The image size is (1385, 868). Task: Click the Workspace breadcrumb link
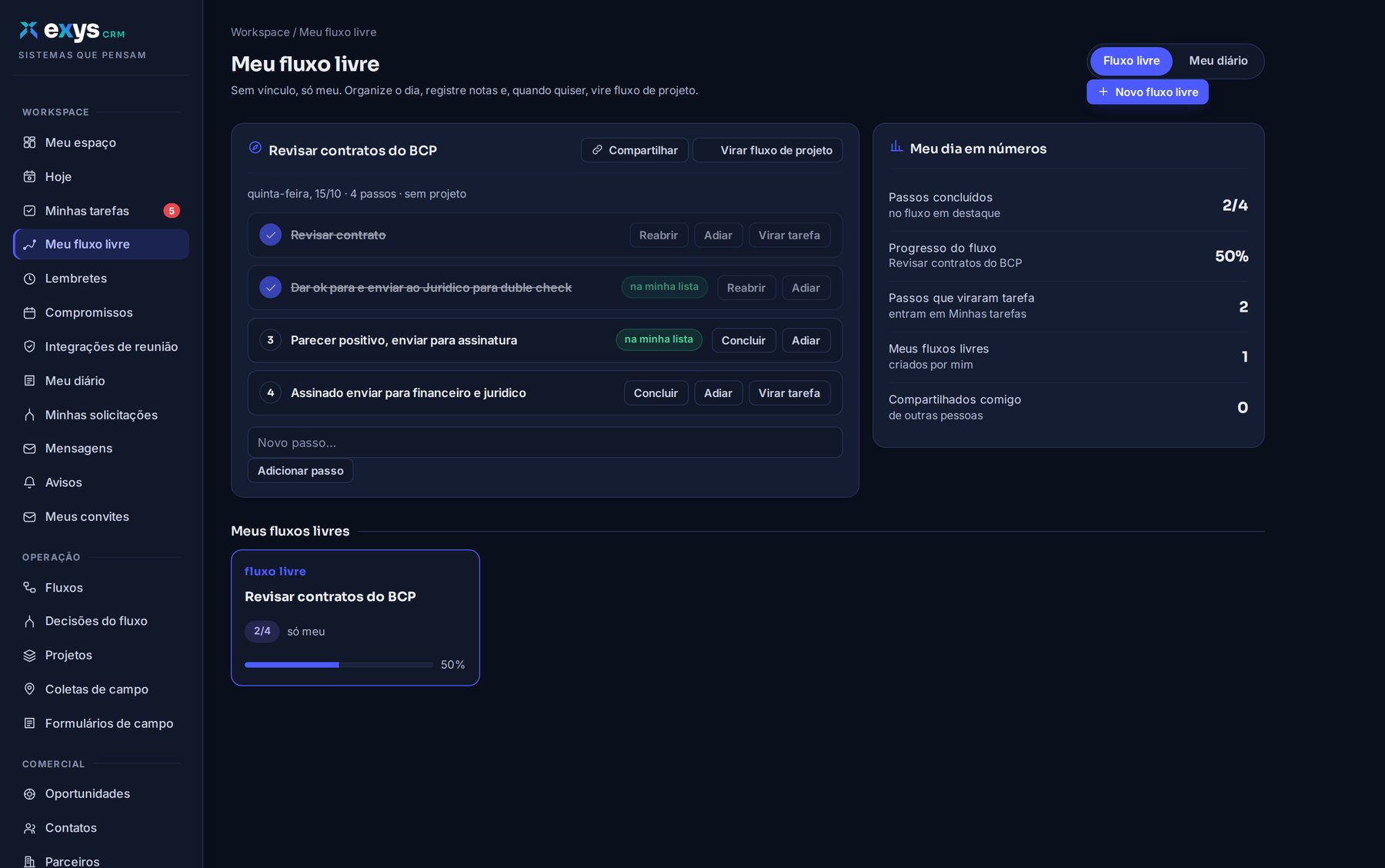pyautogui.click(x=260, y=32)
